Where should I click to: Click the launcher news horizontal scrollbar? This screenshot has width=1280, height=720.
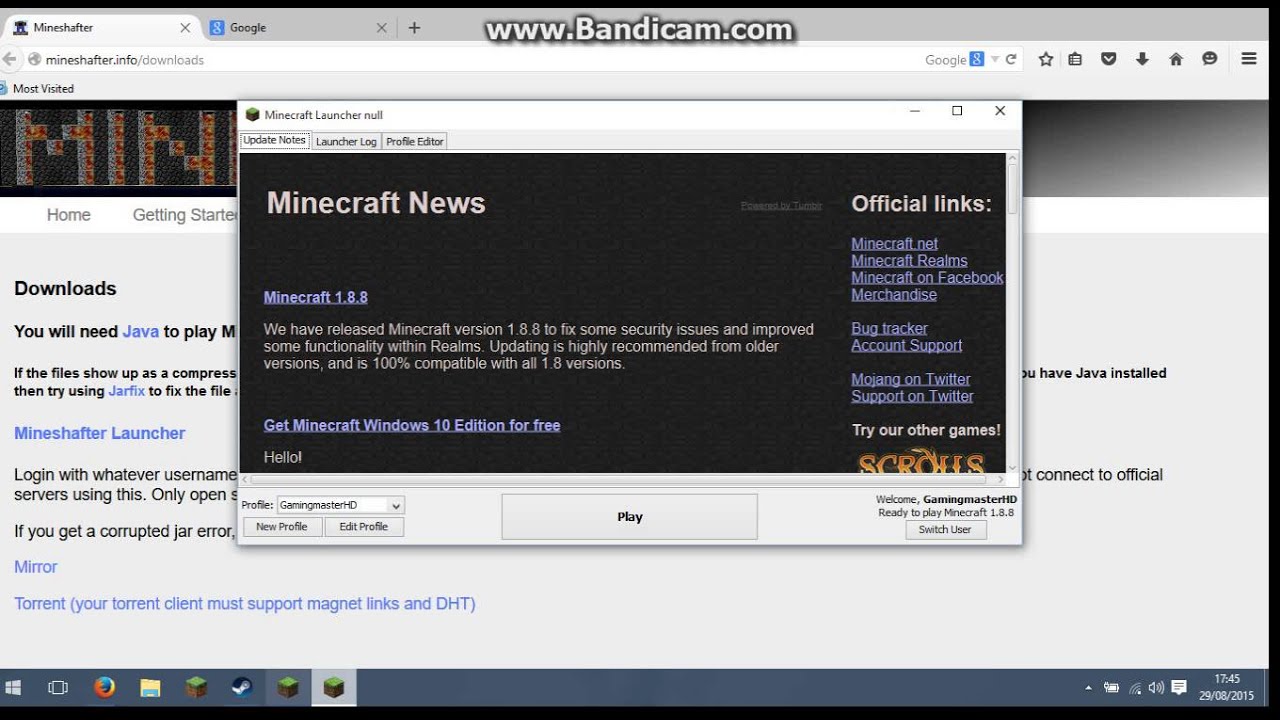622,480
